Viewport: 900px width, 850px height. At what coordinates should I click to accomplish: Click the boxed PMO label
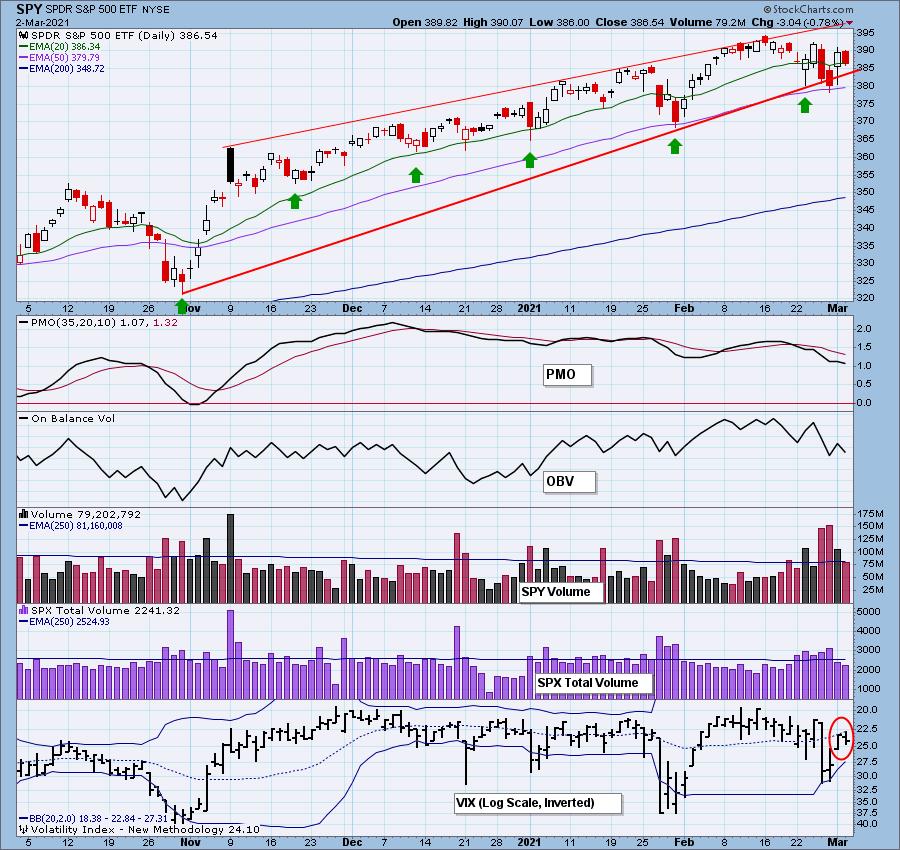tap(567, 375)
